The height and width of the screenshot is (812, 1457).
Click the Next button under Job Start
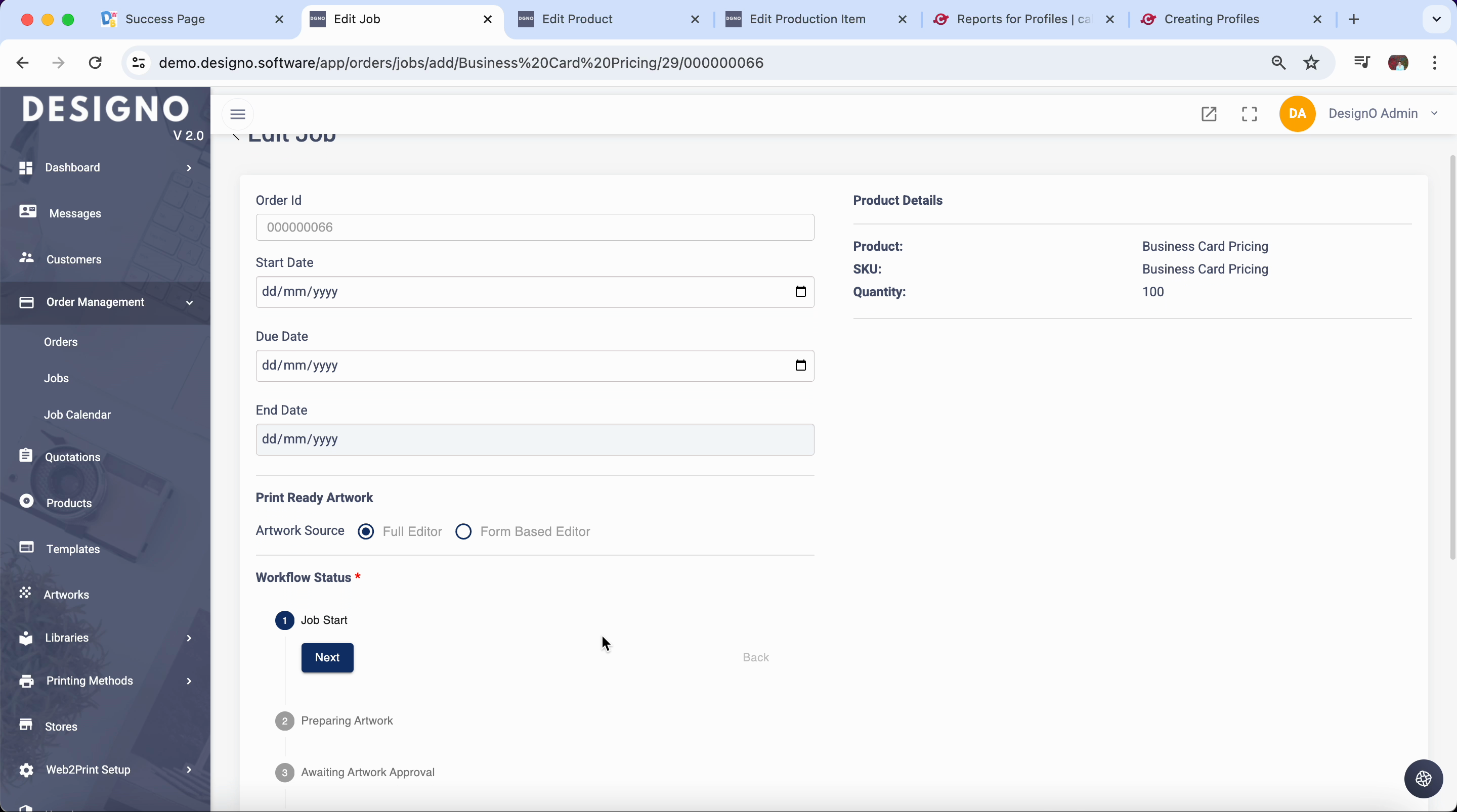point(327,658)
